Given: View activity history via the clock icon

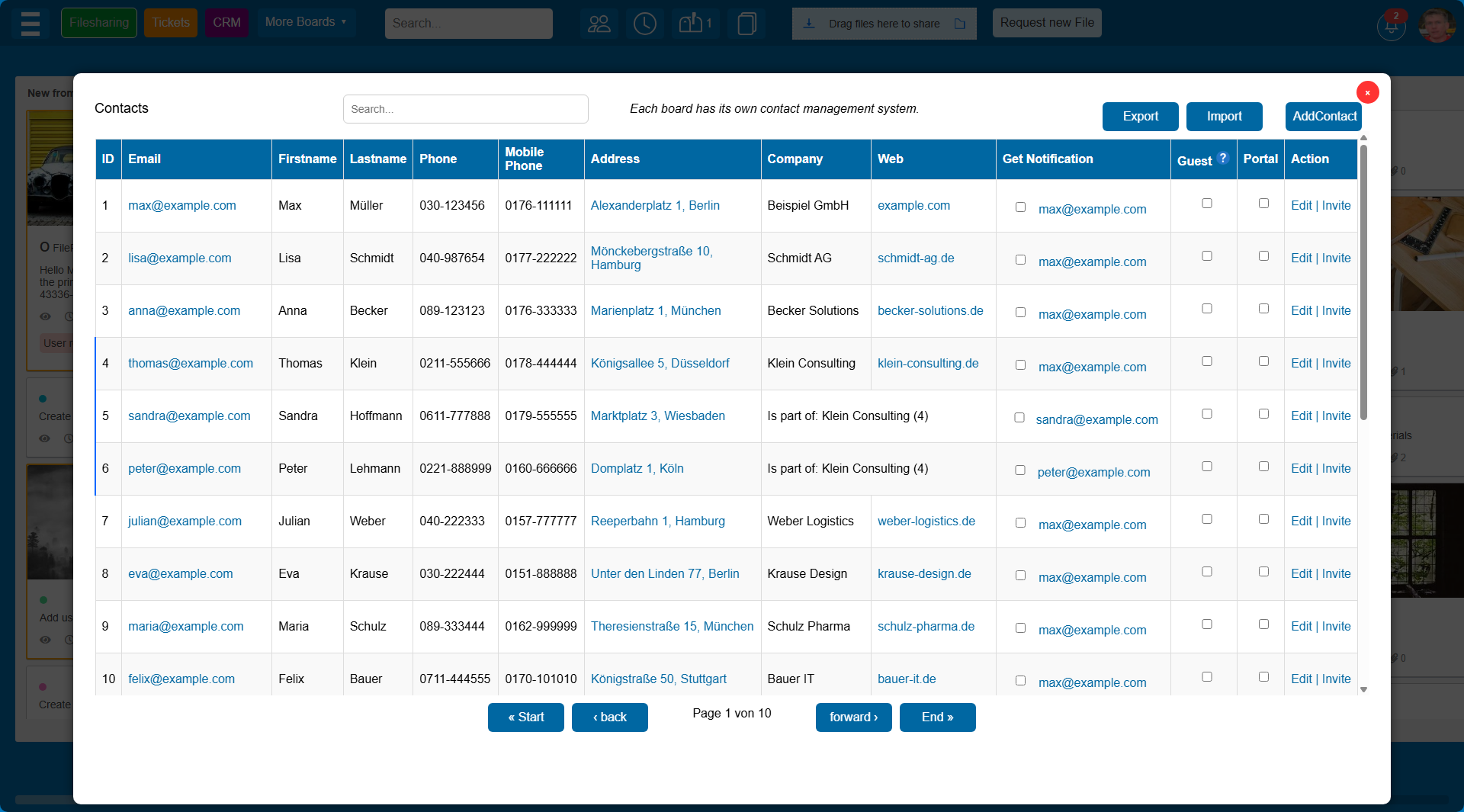Looking at the screenshot, I should (x=645, y=24).
